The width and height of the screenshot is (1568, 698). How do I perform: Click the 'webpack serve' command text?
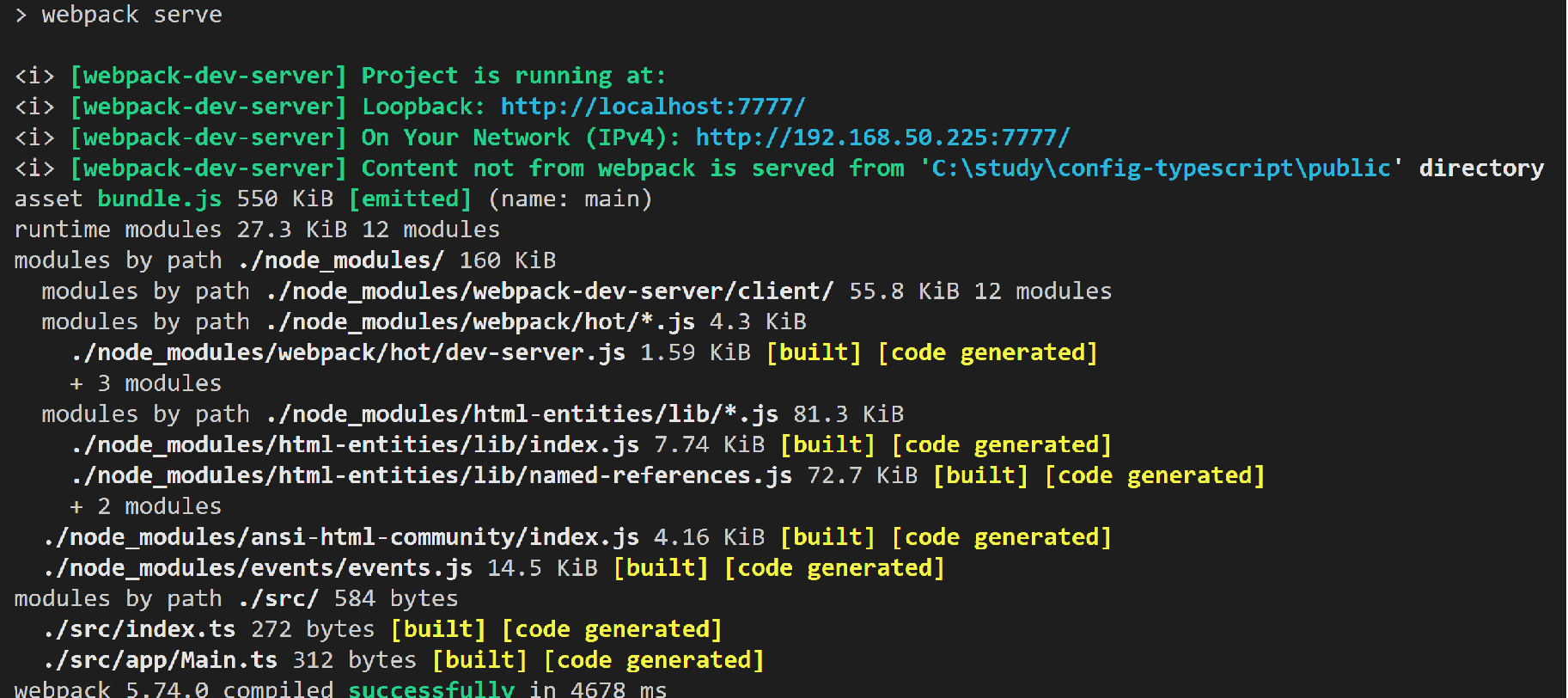[x=131, y=15]
